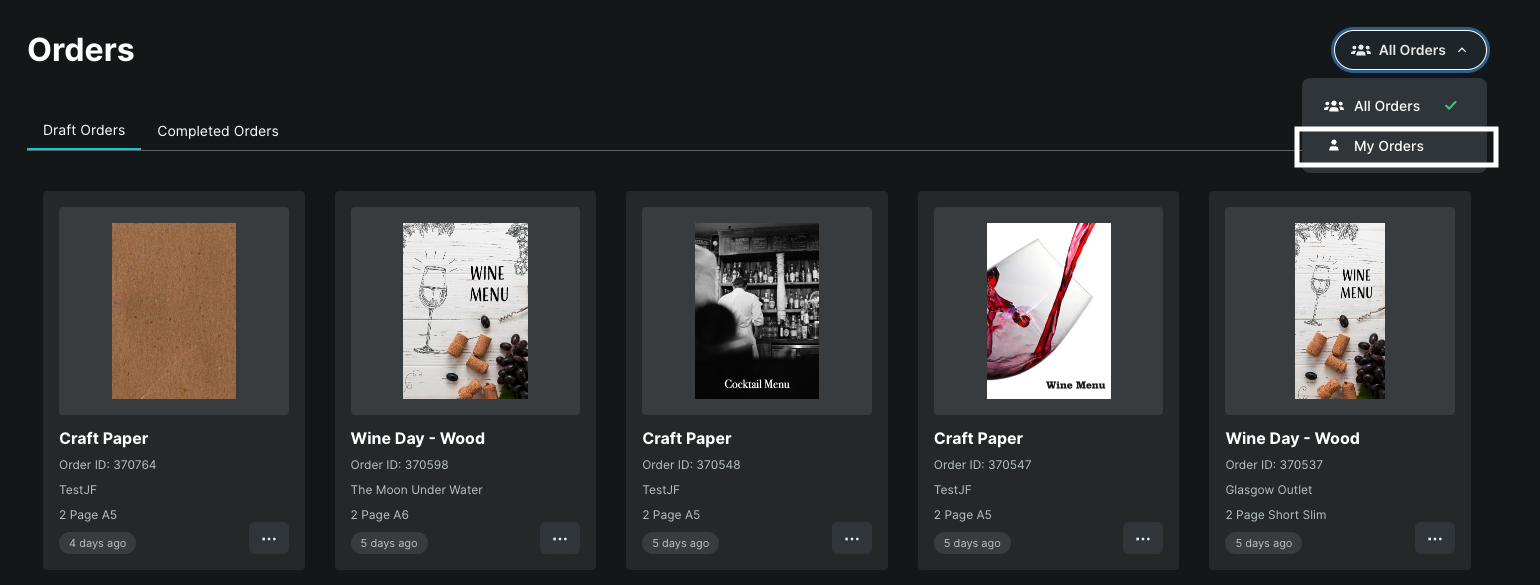Click the green checkmark beside All Orders

pos(1451,105)
